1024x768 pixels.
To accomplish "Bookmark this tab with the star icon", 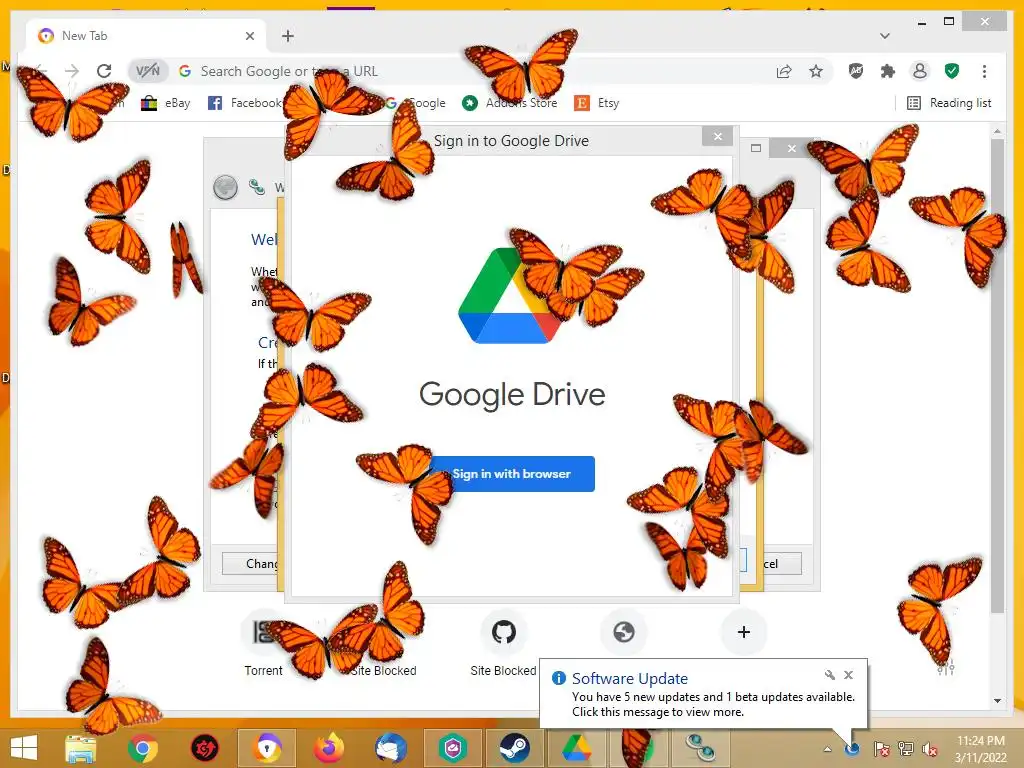I will point(816,71).
